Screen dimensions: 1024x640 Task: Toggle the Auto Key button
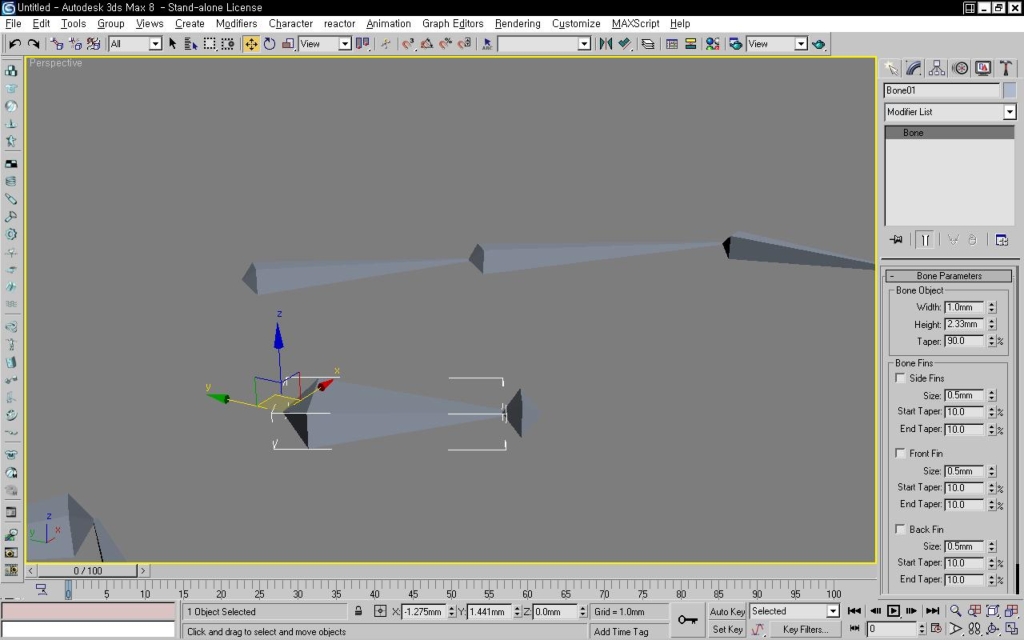(x=727, y=611)
